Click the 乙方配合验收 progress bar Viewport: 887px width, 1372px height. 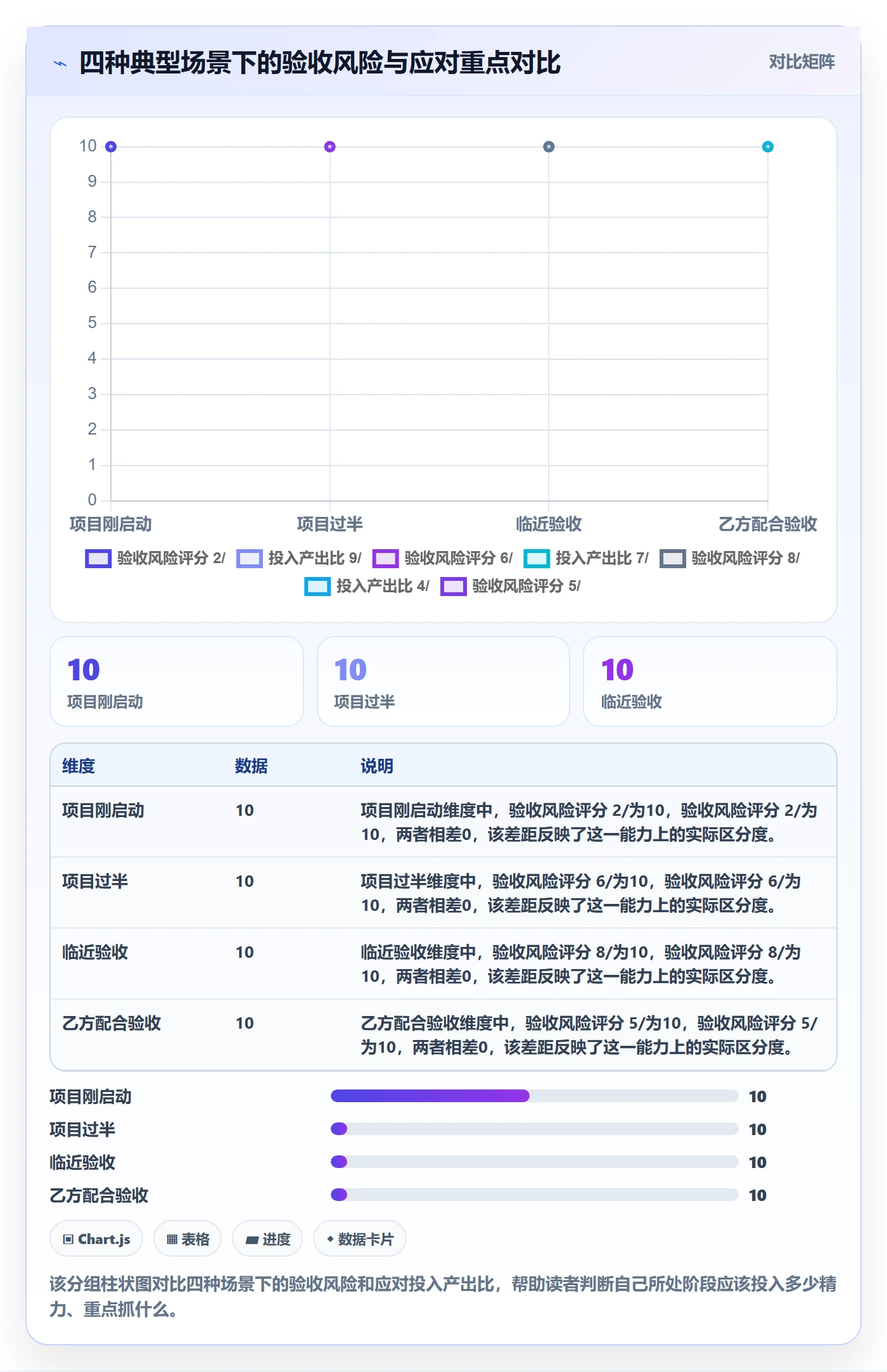coord(535,1195)
